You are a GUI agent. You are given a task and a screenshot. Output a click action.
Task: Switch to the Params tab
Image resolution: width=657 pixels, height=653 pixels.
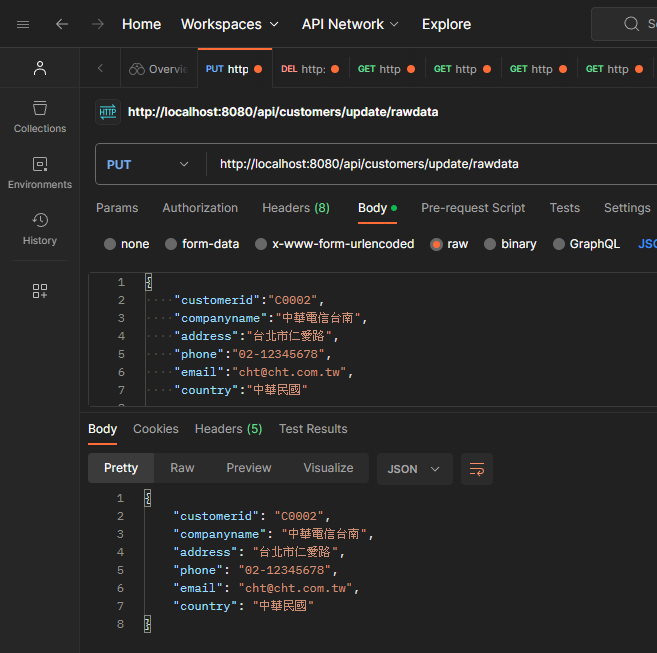[x=117, y=208]
